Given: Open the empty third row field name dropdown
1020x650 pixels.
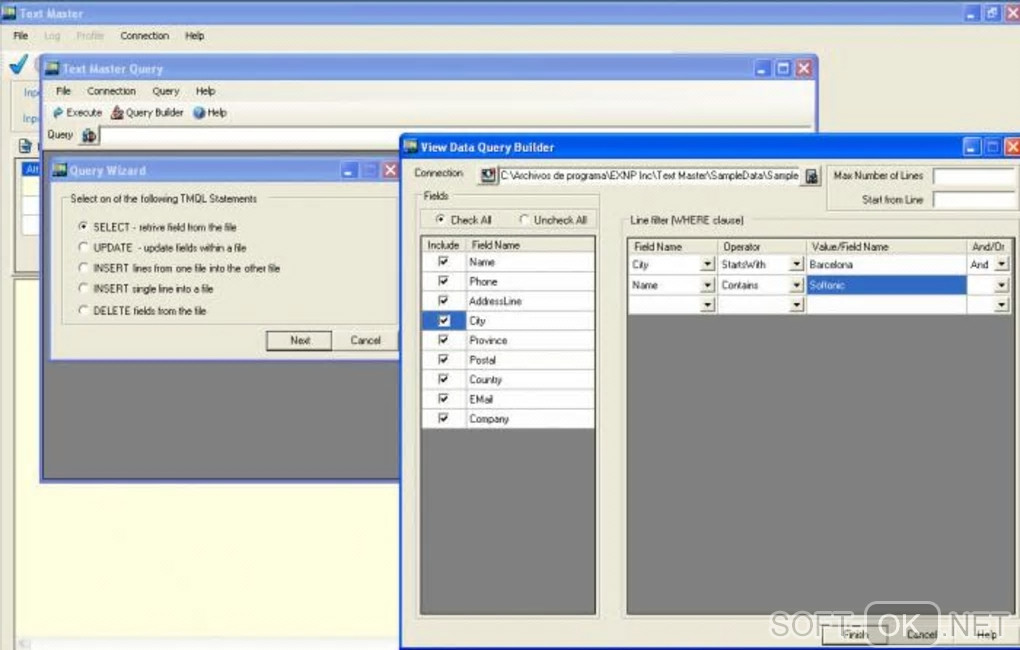Looking at the screenshot, I should pyautogui.click(x=707, y=305).
